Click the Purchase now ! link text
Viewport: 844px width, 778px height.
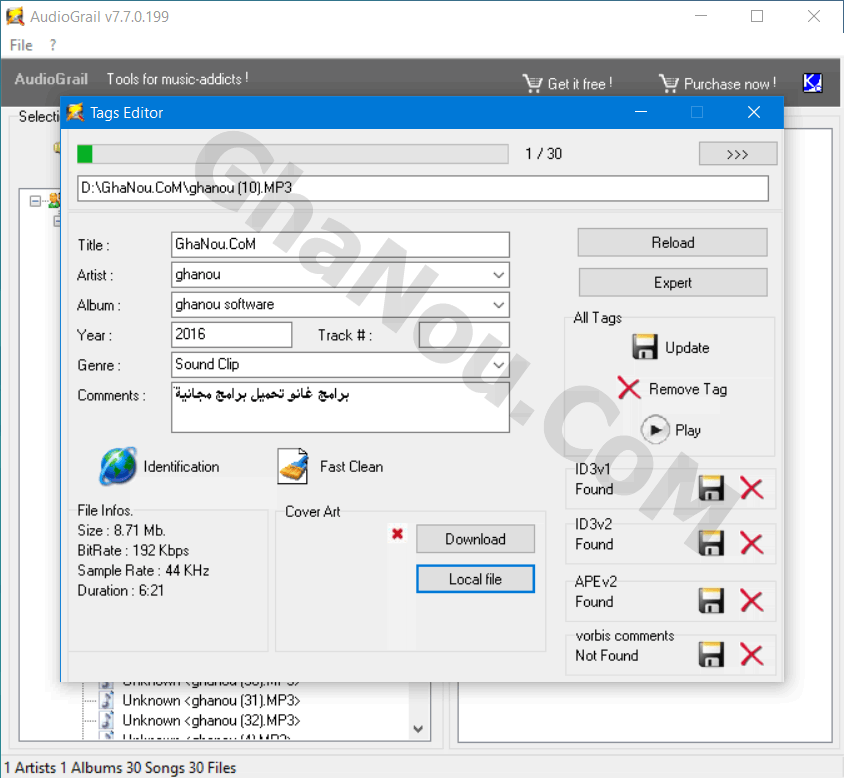point(730,84)
